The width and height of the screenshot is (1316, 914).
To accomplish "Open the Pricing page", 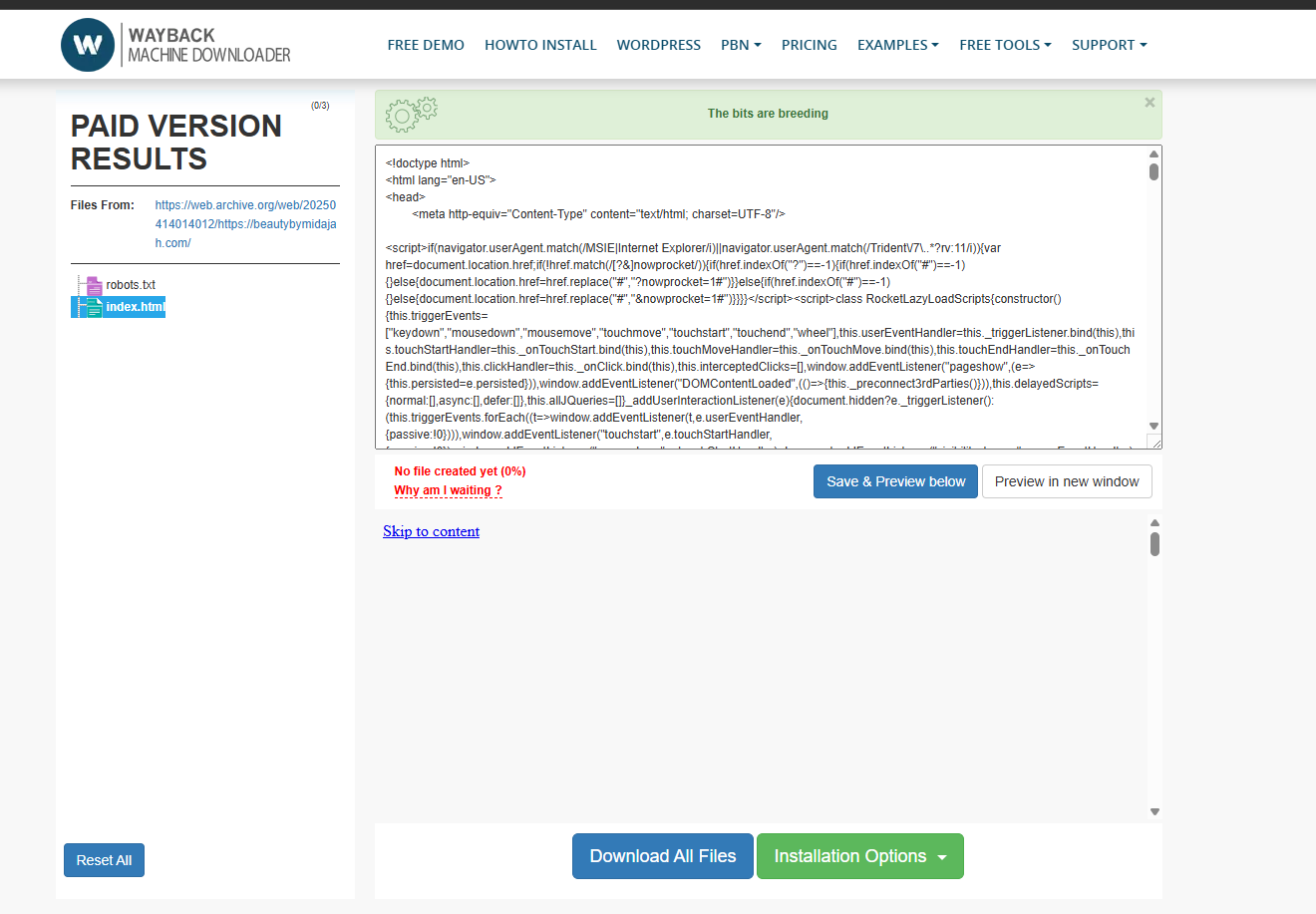I will [x=809, y=45].
